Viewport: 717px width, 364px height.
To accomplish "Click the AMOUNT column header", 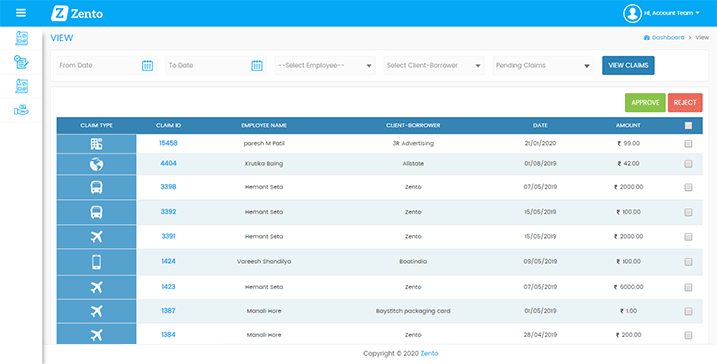I will pos(628,125).
